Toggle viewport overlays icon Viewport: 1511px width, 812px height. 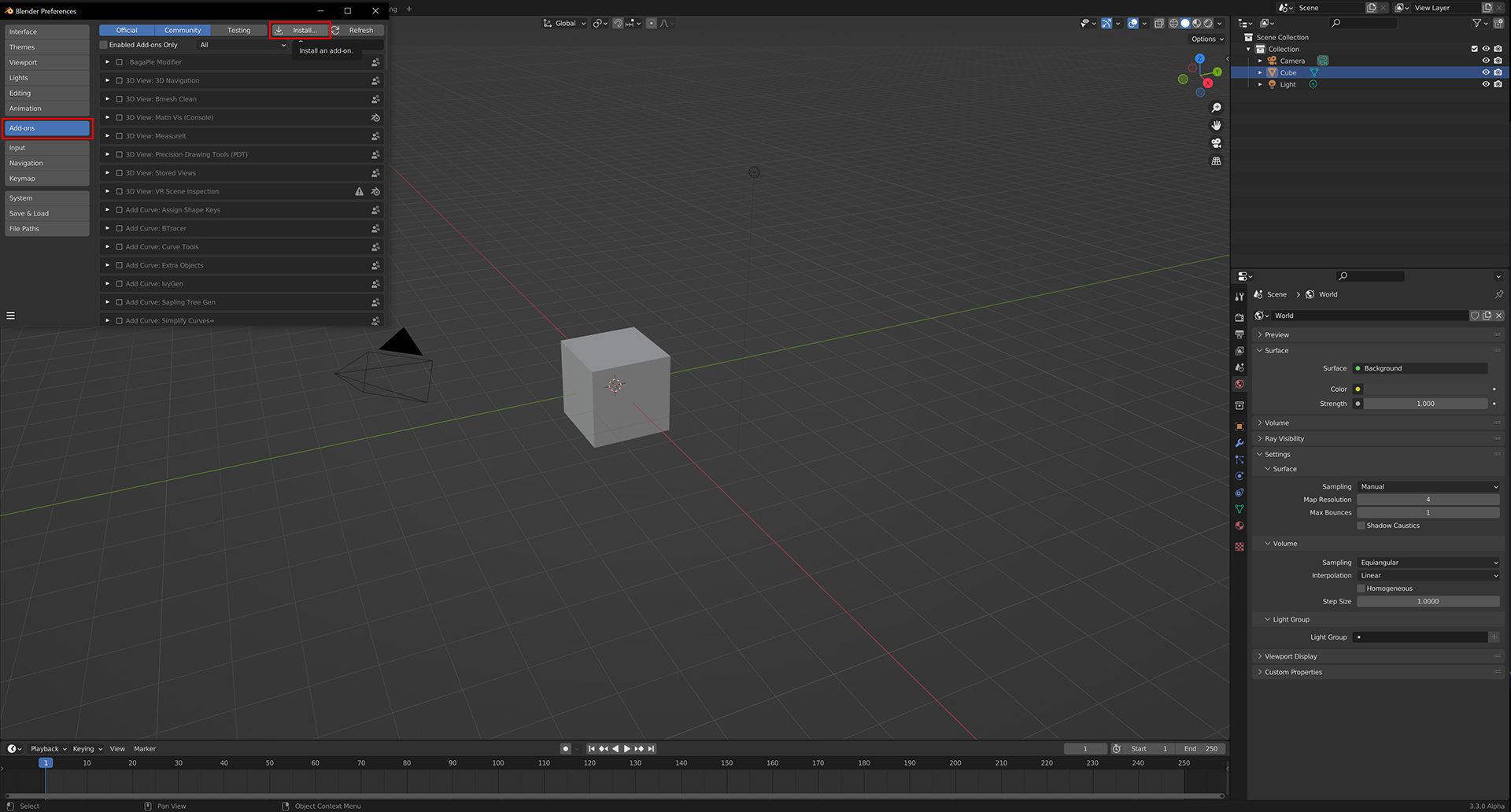tap(1132, 24)
